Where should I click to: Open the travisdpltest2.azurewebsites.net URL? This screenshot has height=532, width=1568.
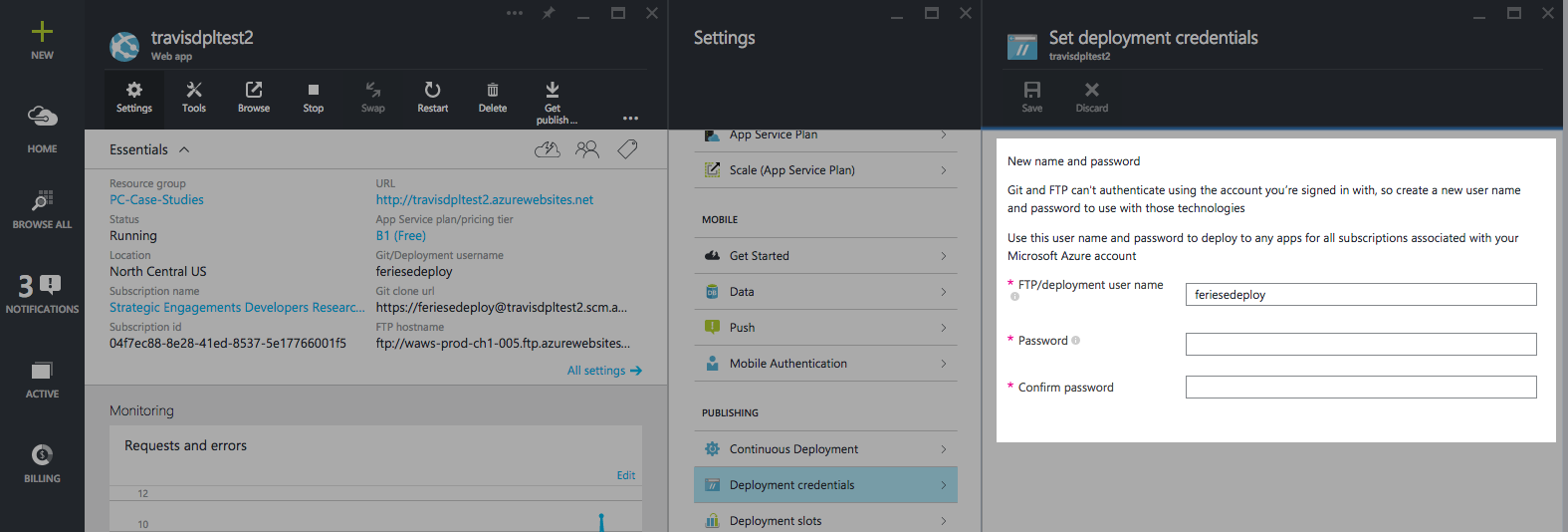pyautogui.click(x=484, y=199)
